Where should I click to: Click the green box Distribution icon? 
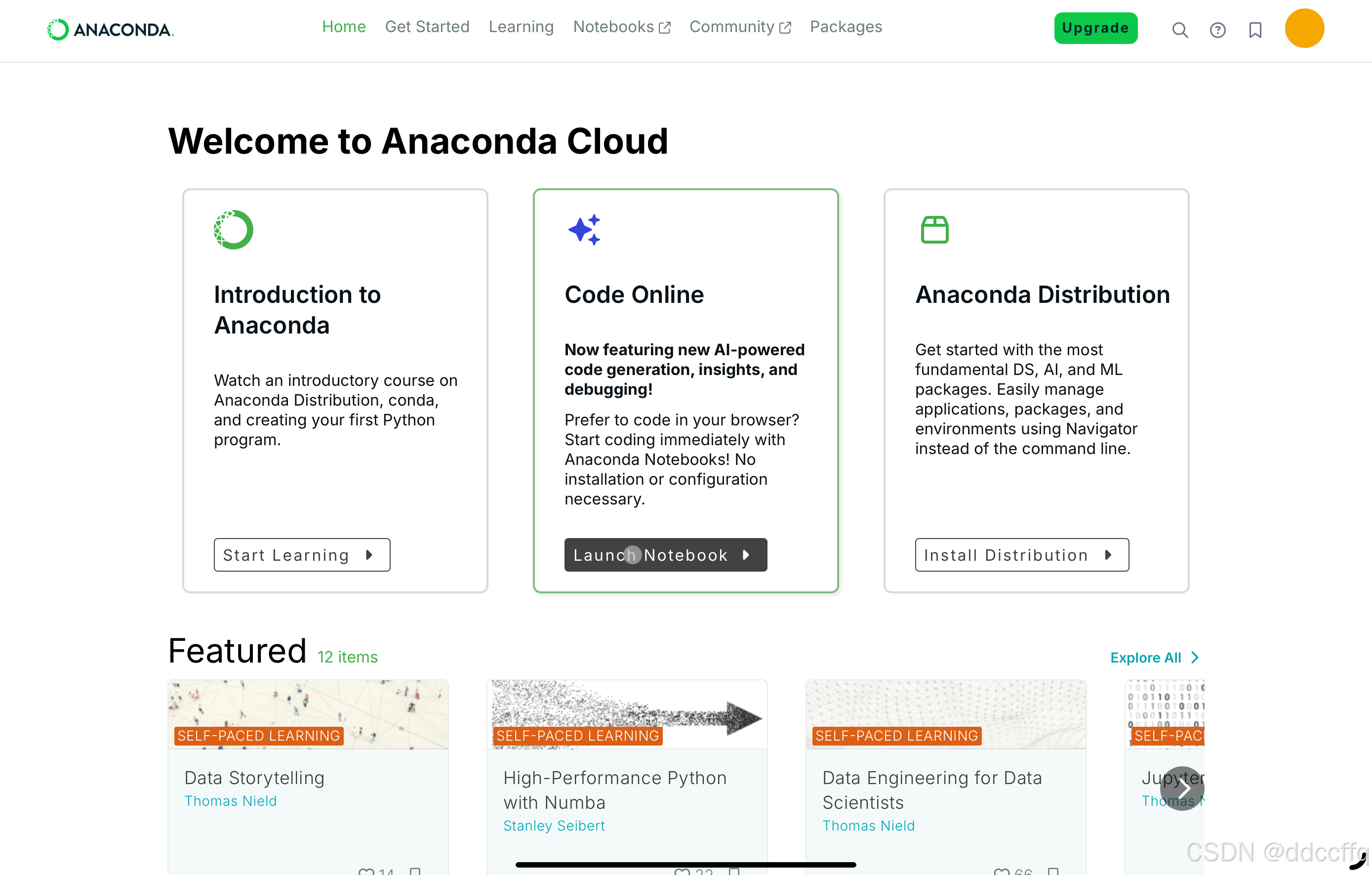[x=934, y=230]
